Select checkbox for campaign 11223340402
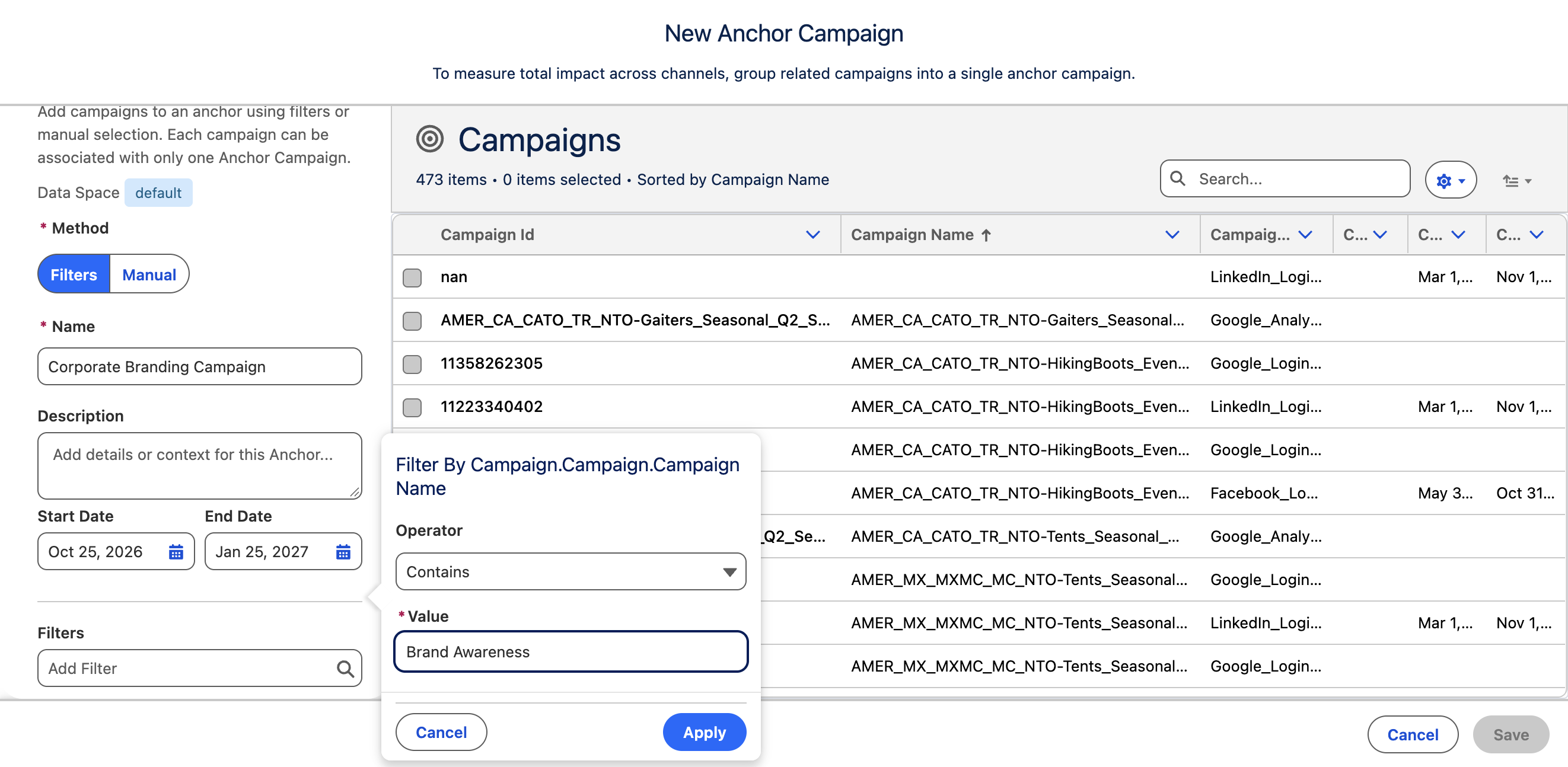 click(412, 407)
